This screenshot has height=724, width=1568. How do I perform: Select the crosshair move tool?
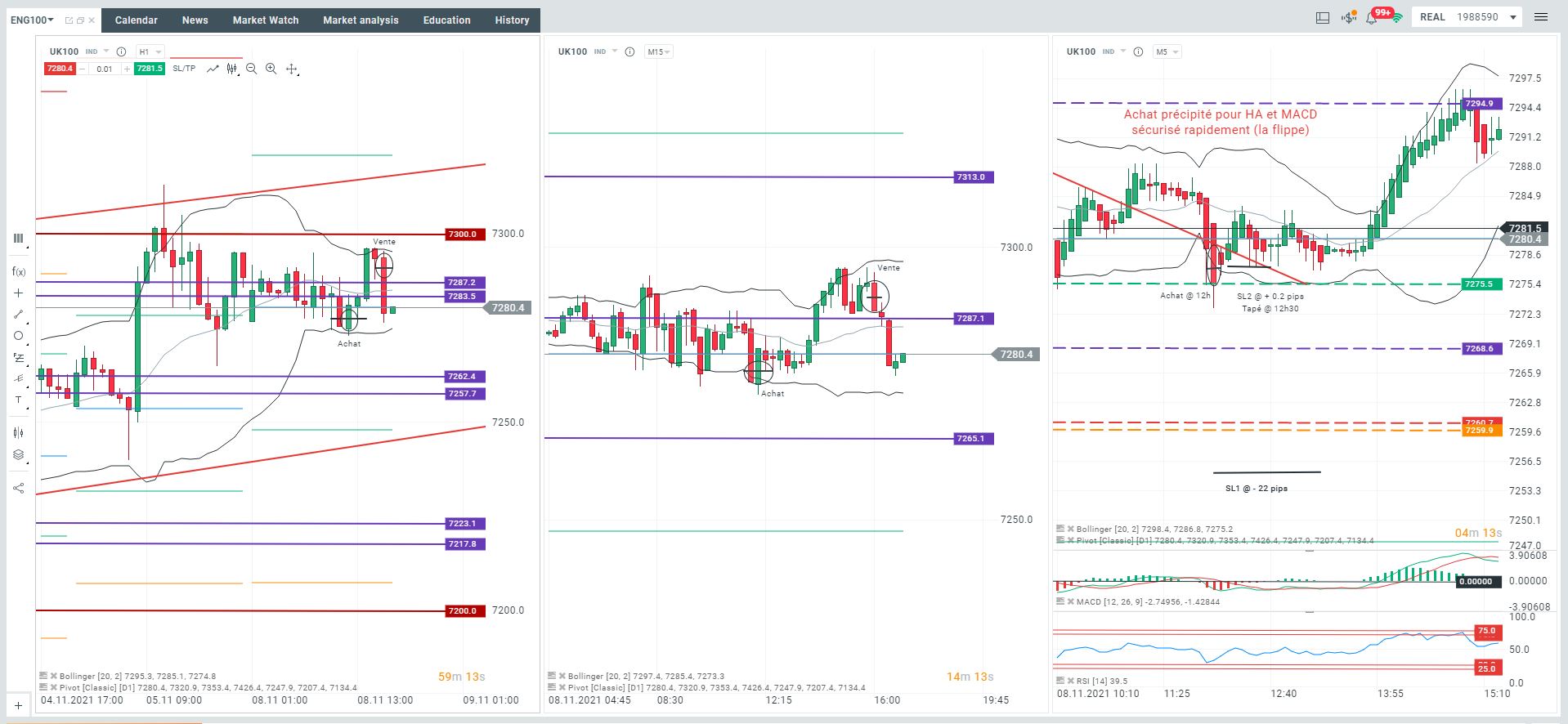[x=292, y=69]
